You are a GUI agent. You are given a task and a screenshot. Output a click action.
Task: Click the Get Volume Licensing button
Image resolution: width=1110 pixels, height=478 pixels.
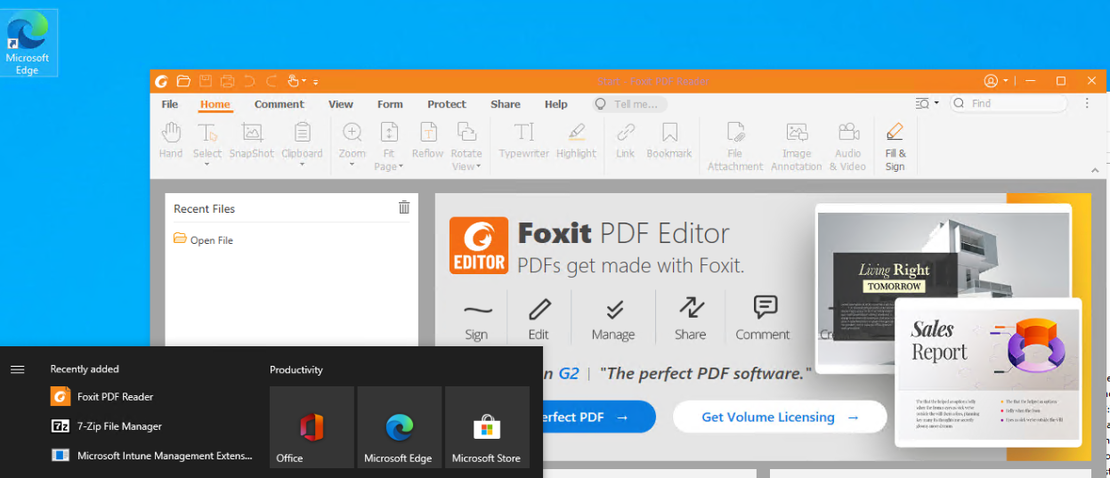[x=780, y=417]
